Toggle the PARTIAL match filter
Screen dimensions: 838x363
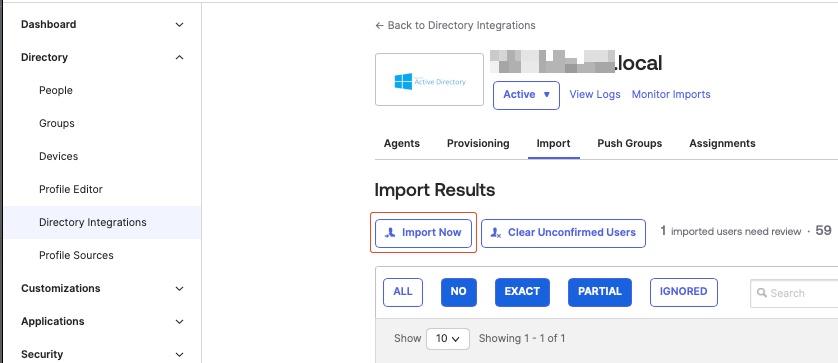click(x=600, y=292)
